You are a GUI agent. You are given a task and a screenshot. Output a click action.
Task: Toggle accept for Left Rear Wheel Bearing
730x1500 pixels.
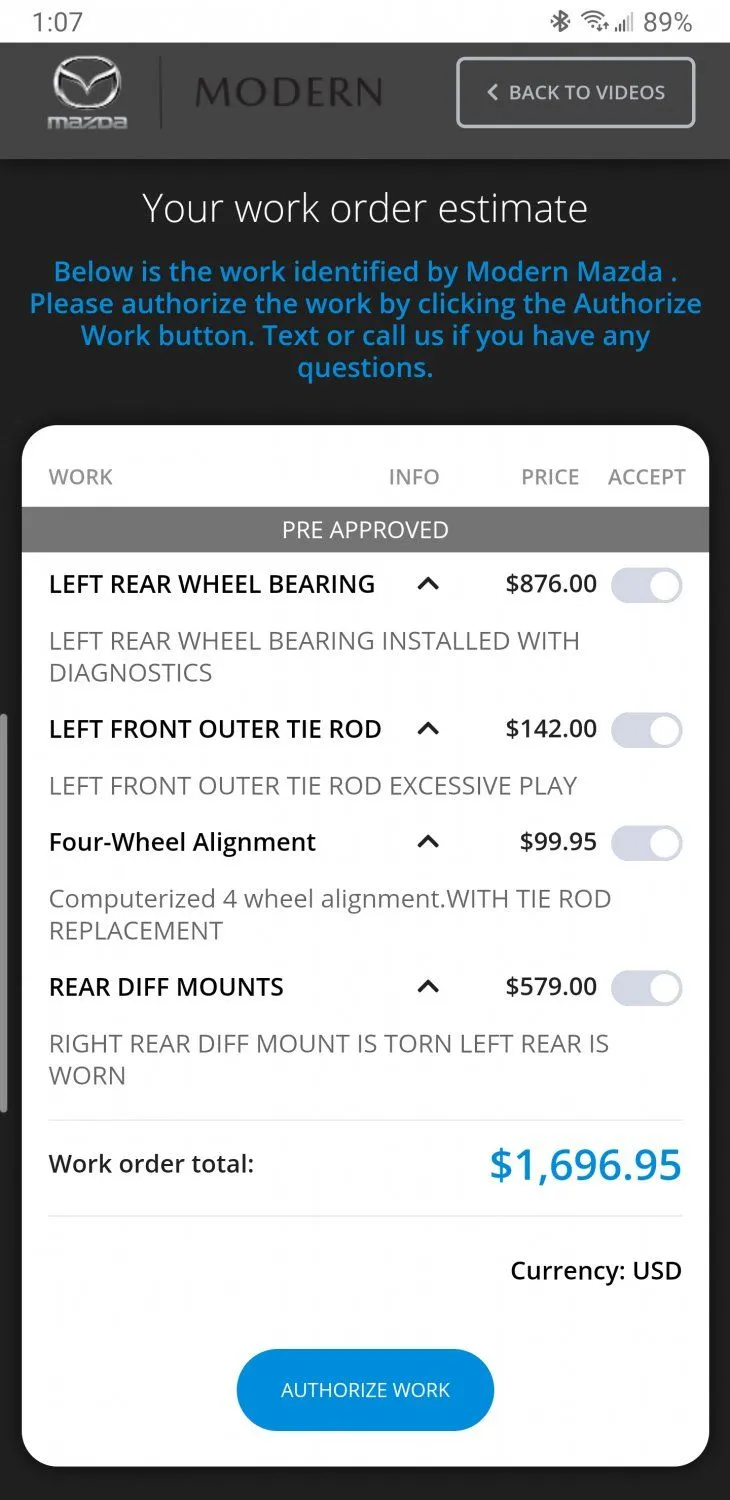tap(647, 585)
